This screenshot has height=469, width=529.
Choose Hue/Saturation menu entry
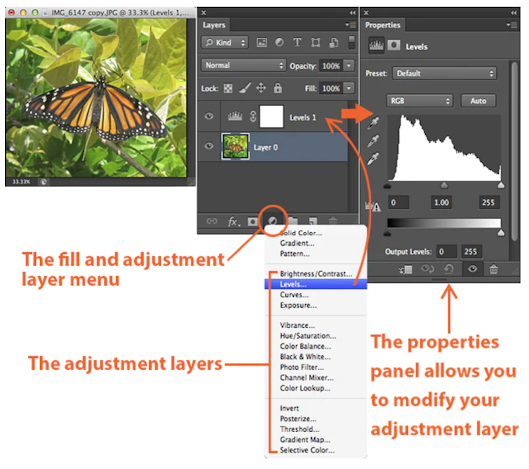coord(308,336)
